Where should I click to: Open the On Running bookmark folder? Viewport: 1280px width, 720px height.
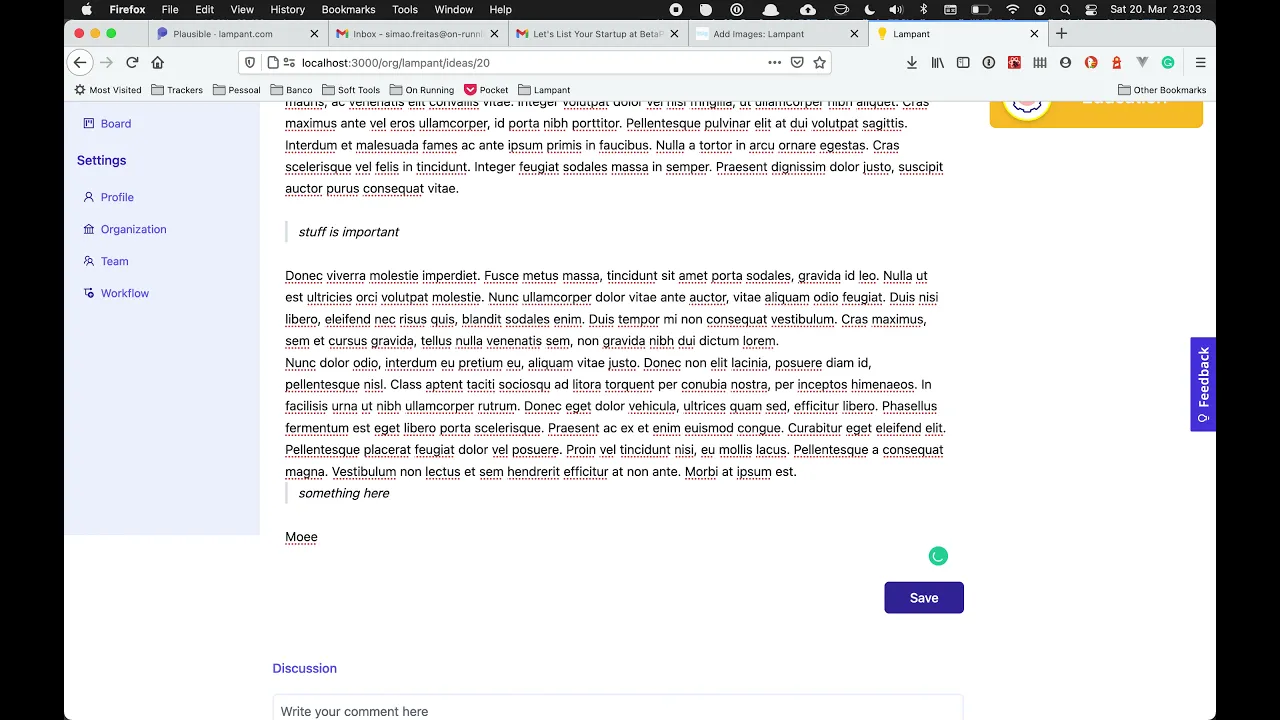tap(422, 90)
